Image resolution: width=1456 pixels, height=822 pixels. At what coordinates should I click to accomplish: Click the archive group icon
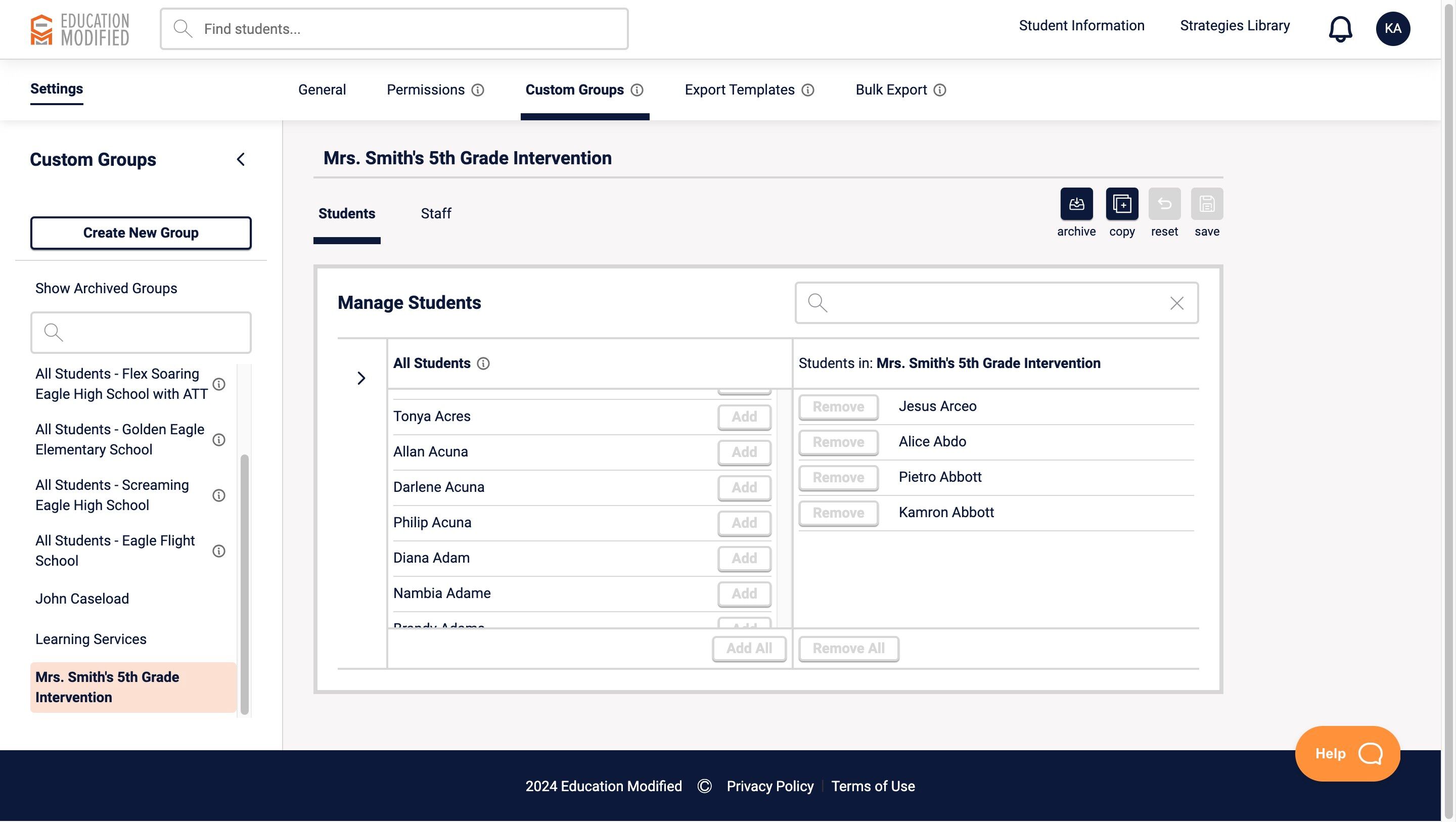[x=1076, y=204]
